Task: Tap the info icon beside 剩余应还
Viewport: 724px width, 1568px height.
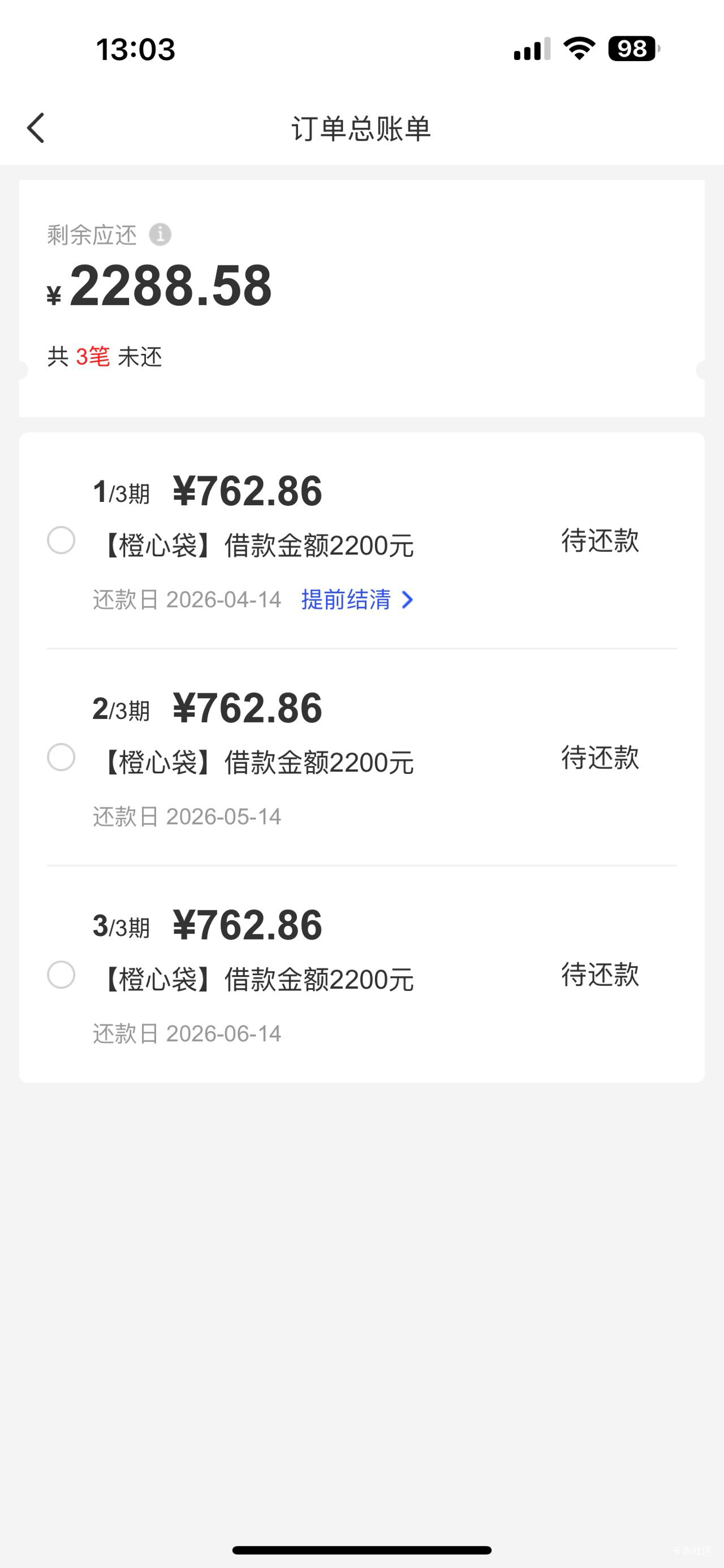Action: pos(160,235)
